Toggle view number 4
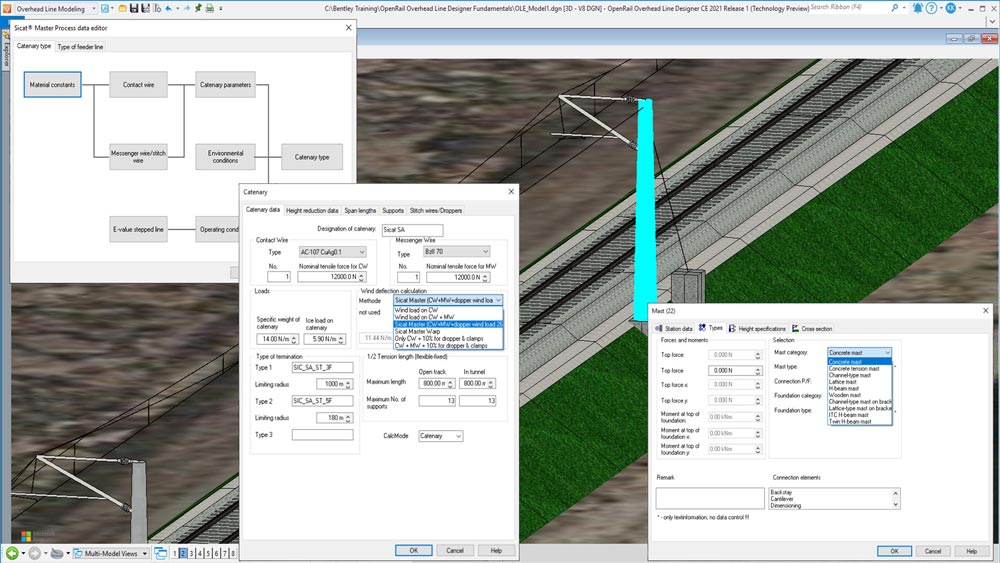The image size is (1000, 563). (x=200, y=553)
